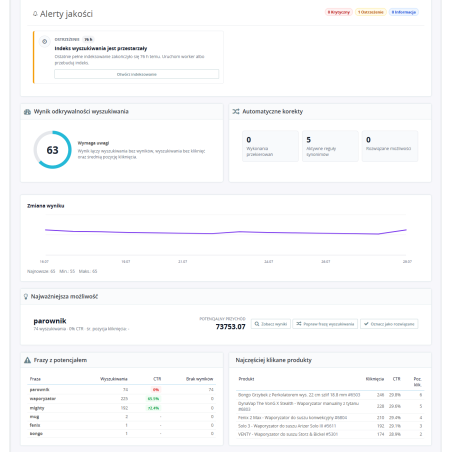Select the parownik row in phrases table
The width and height of the screenshot is (452, 452).
tap(121, 390)
